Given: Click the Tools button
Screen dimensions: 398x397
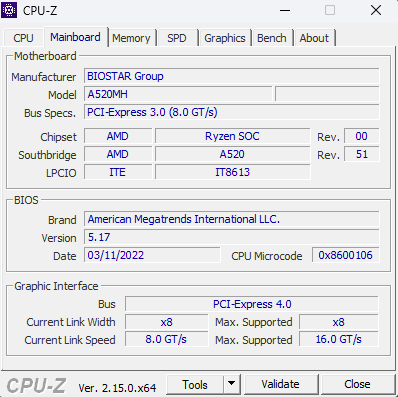Looking at the screenshot, I should pos(195,384).
